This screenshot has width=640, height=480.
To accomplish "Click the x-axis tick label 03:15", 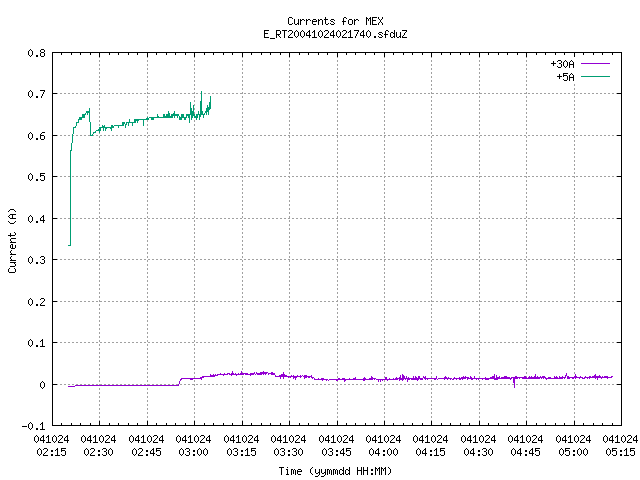I will [x=241, y=452].
